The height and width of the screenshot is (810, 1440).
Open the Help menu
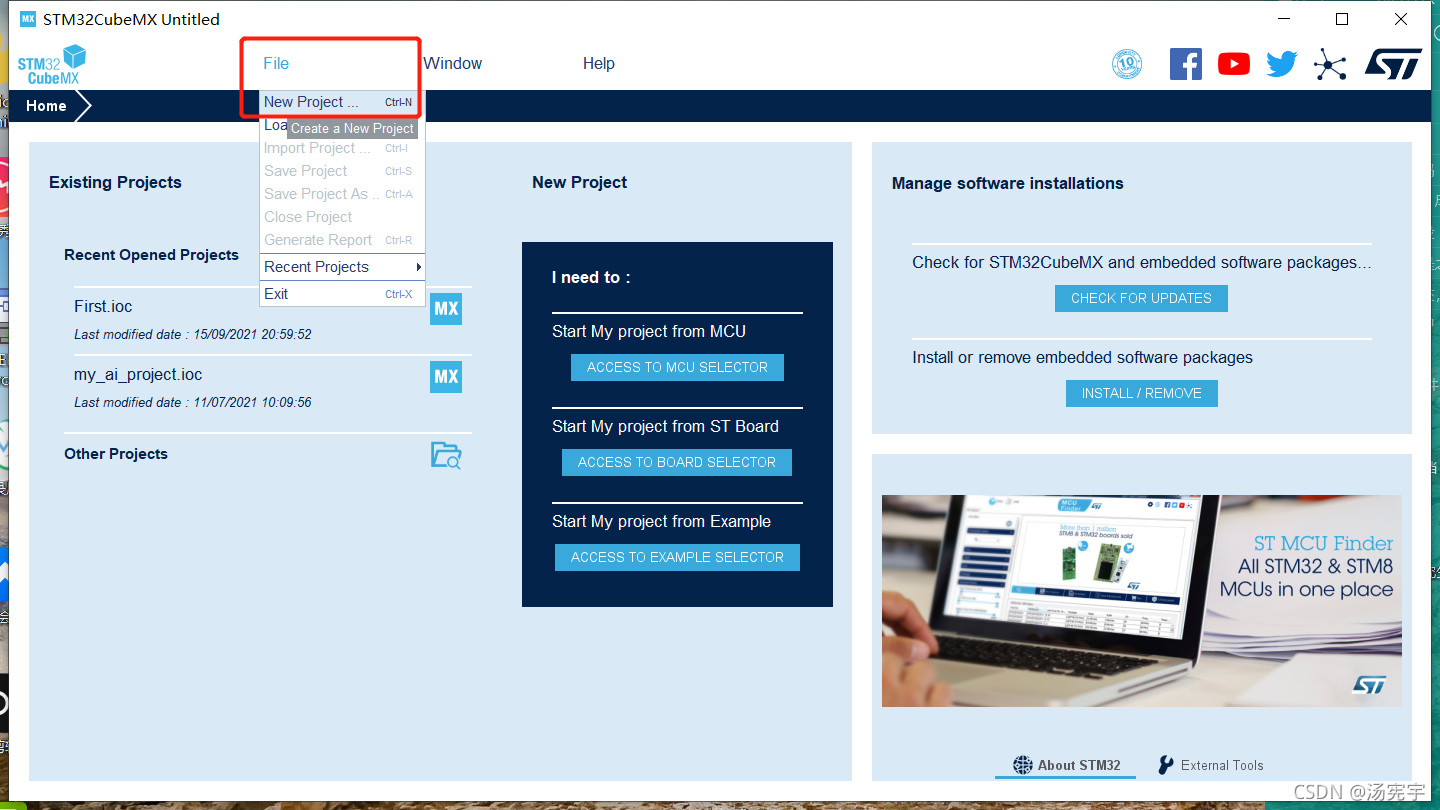(599, 63)
